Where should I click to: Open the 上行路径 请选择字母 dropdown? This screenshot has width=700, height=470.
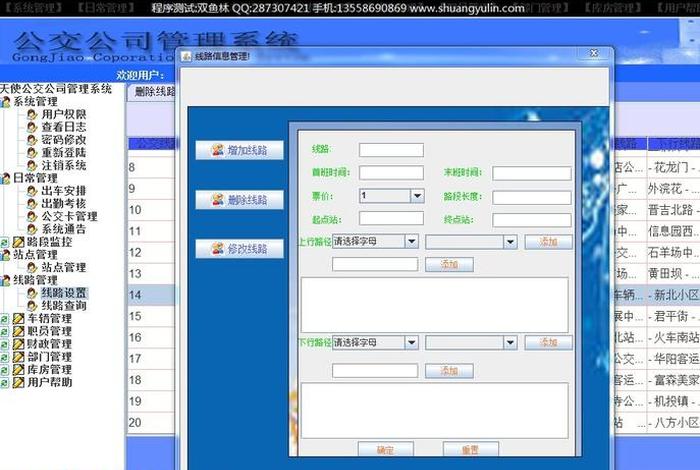click(x=412, y=241)
